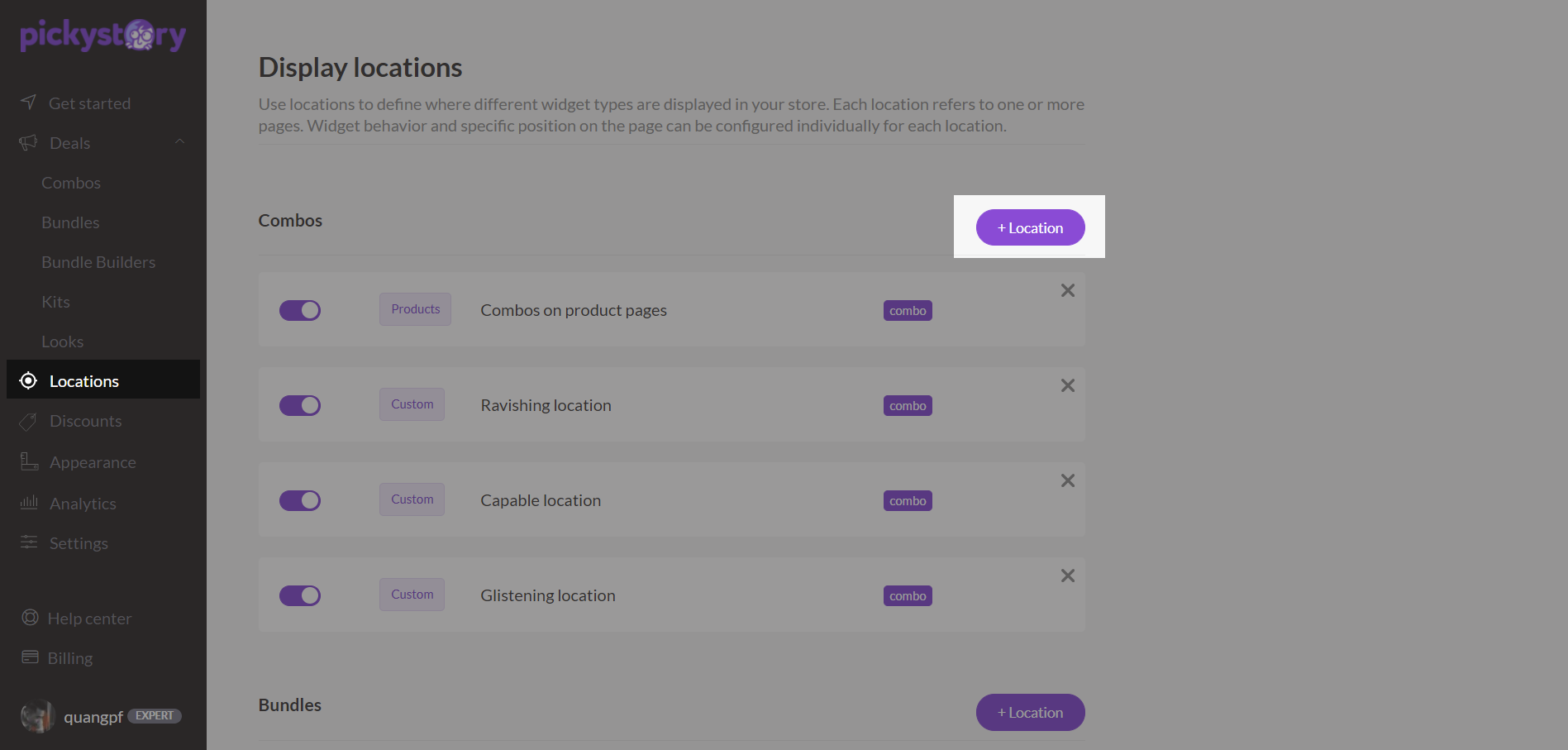Screen dimensions: 1568x750
Task: Add a new Bundles location
Action: pyautogui.click(x=1030, y=712)
